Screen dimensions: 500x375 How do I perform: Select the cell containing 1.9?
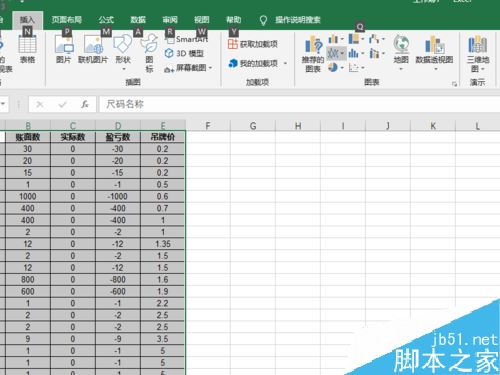(x=163, y=291)
